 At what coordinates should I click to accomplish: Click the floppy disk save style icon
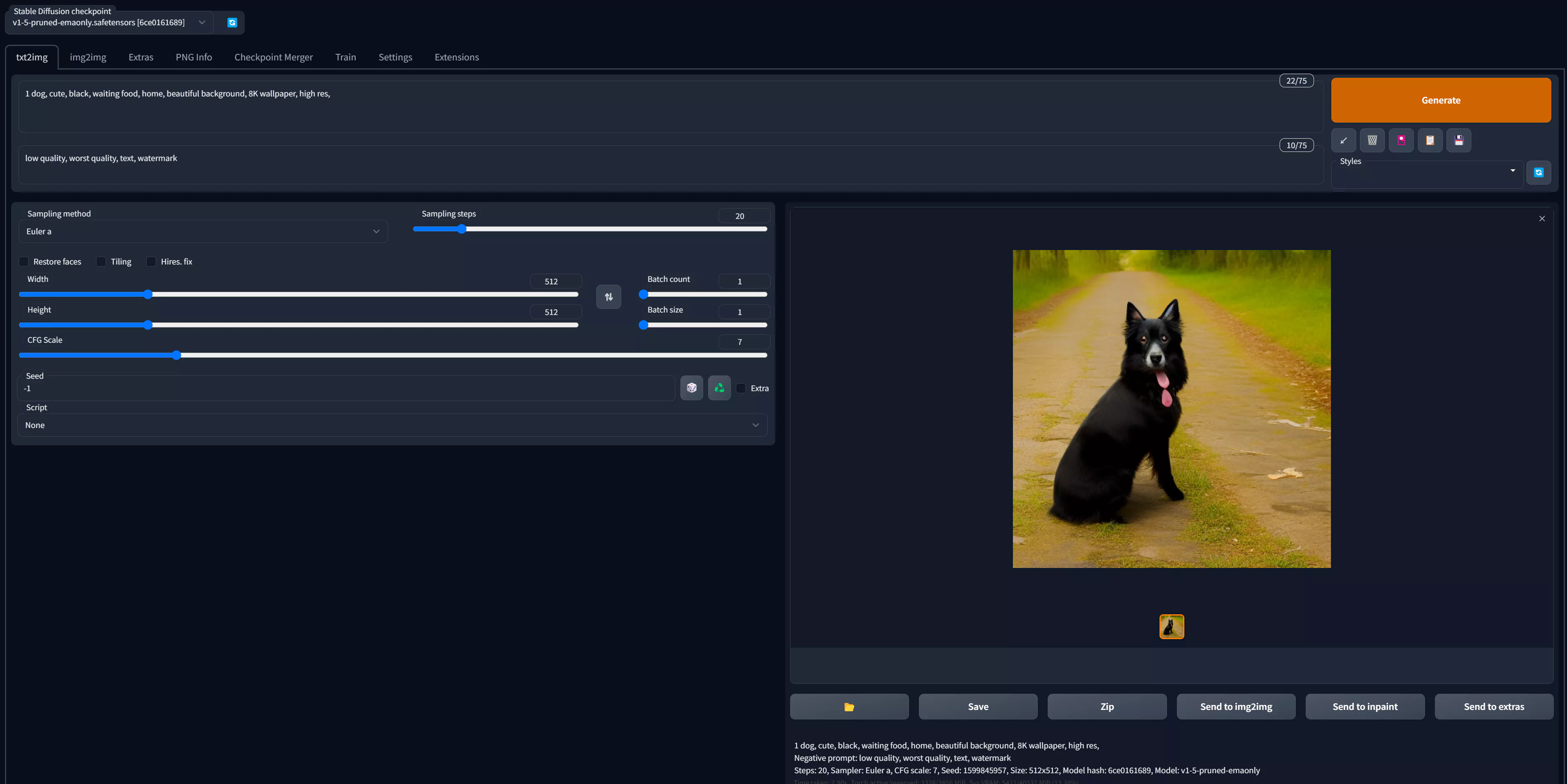point(1458,140)
